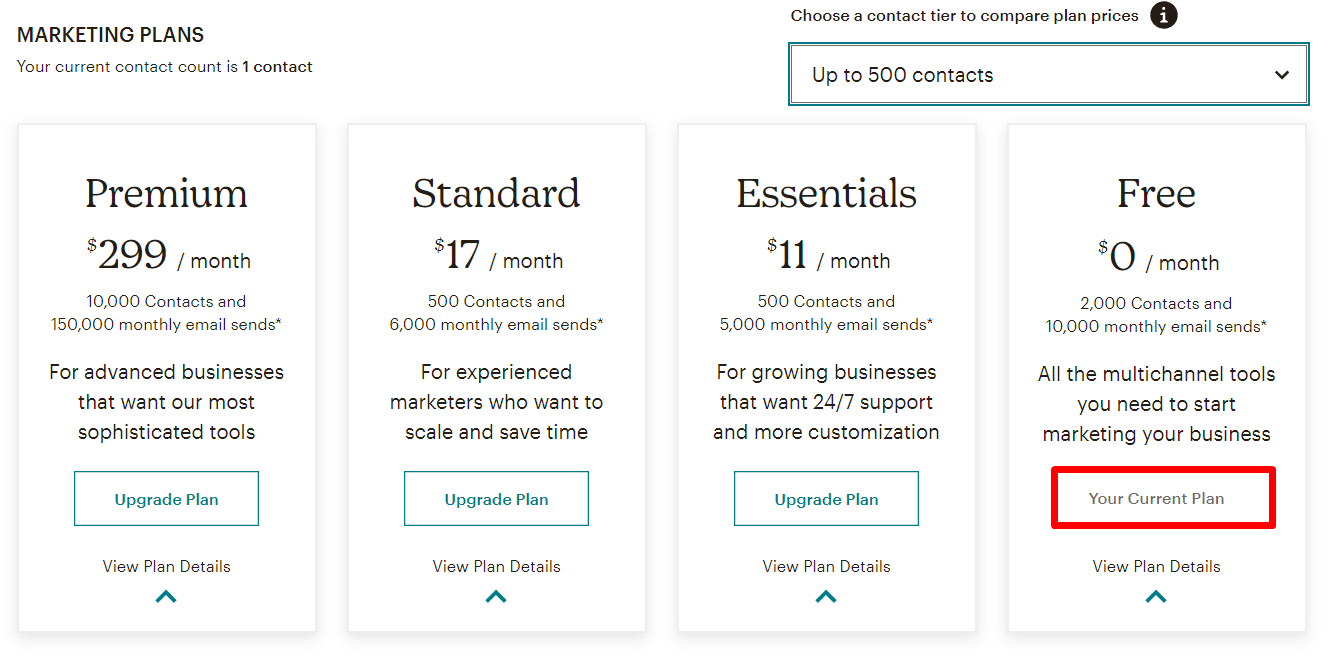Open View Plan Details under Essentials
Screen dimensions: 1328x664
coord(826,566)
